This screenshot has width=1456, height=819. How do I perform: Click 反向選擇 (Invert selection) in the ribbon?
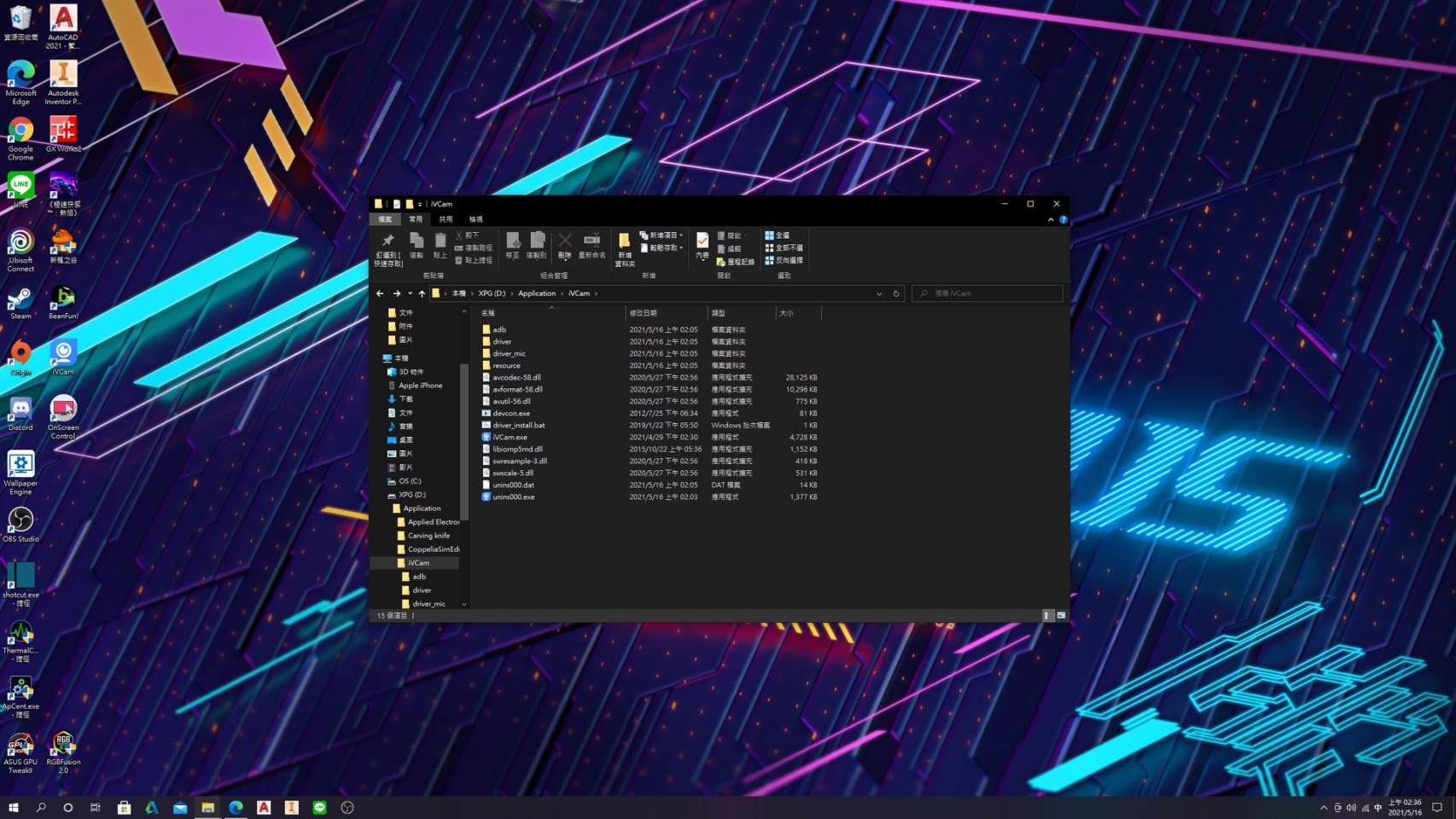(783, 260)
